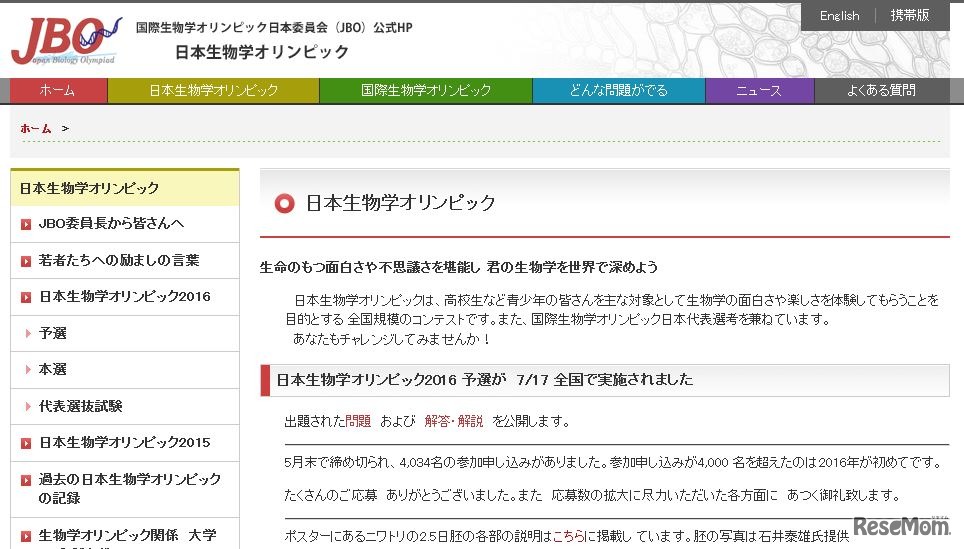The image size is (964, 549).
Task: Click the small triangle beside 予選
Action: pos(28,334)
